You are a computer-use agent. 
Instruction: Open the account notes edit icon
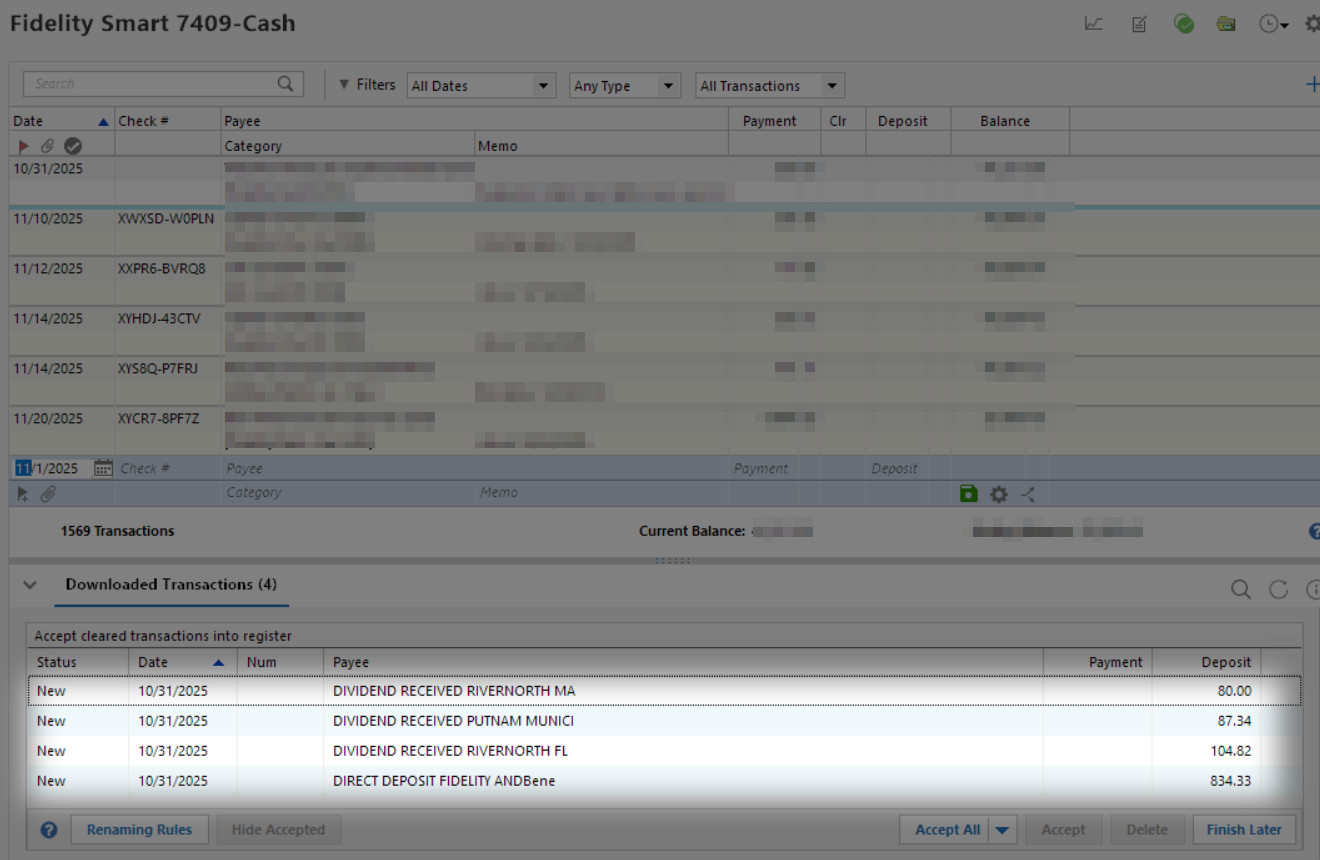point(1139,24)
